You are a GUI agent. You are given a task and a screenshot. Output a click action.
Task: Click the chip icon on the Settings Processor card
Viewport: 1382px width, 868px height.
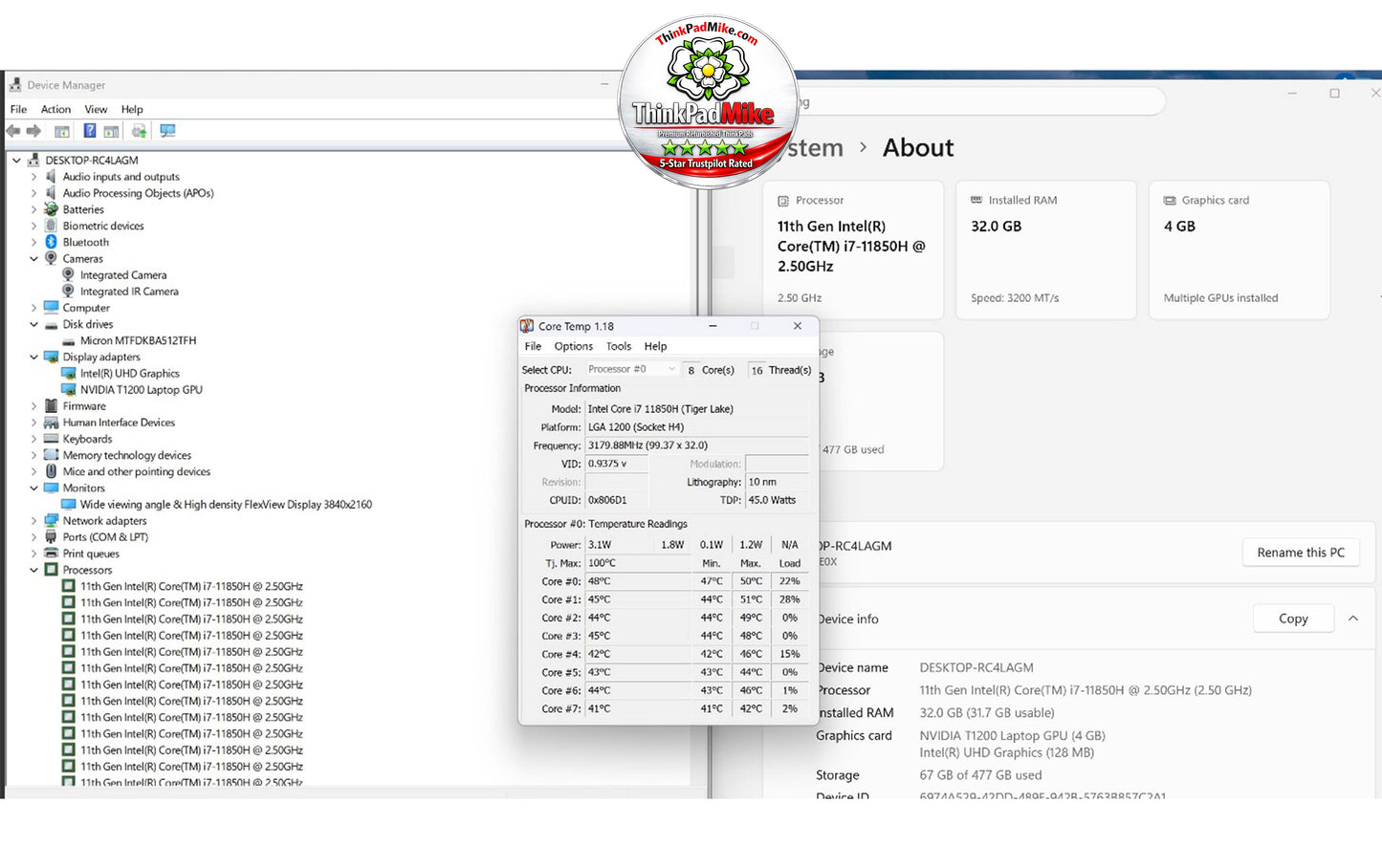tap(783, 201)
